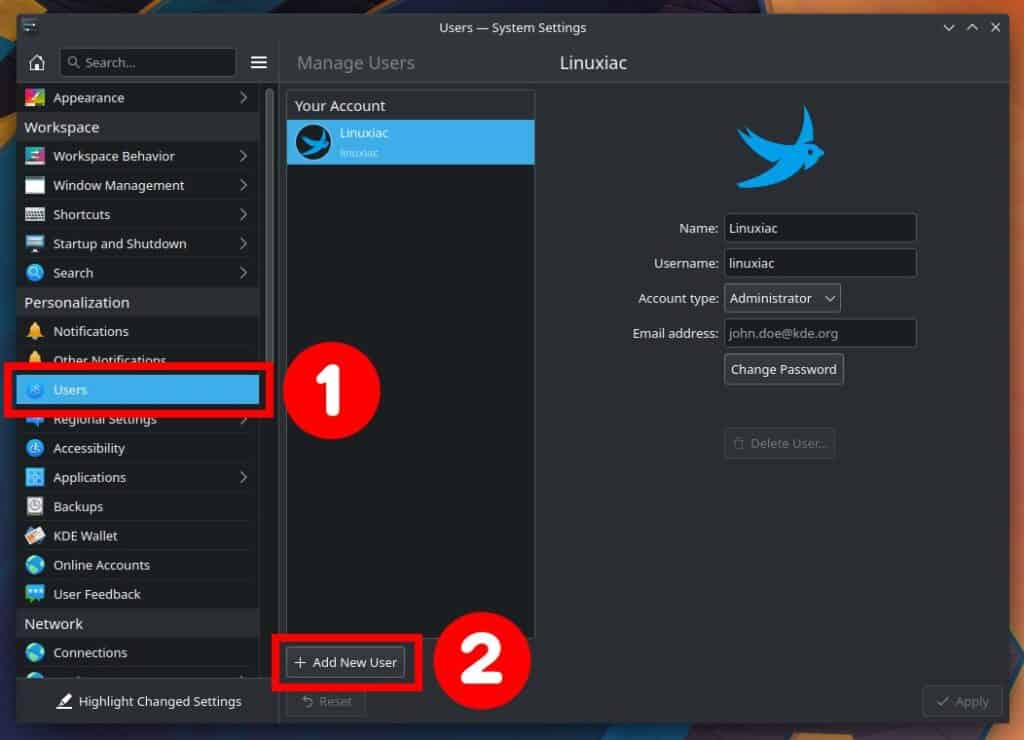
Task: Click into the Username text field
Action: pyautogui.click(x=820, y=263)
